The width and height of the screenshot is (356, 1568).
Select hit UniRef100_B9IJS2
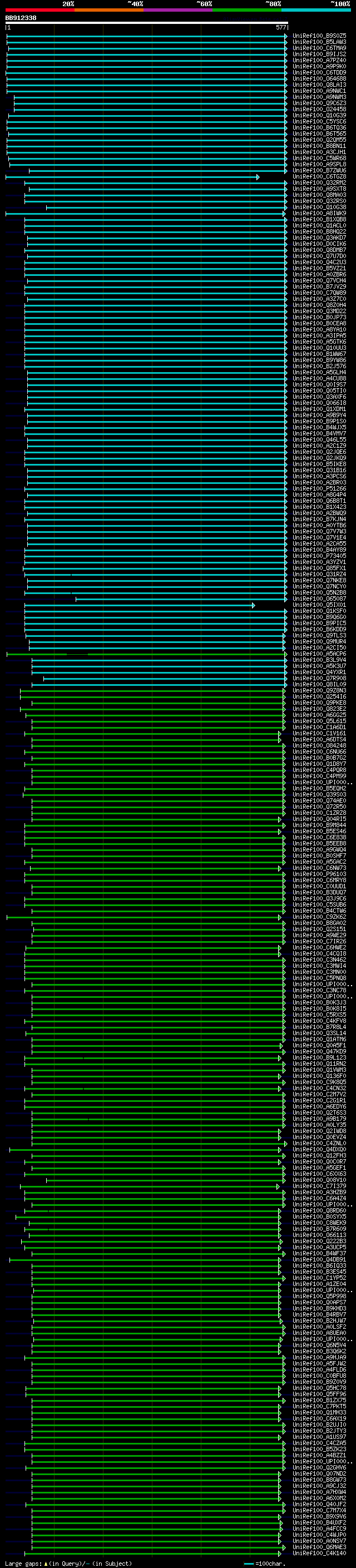[x=319, y=54]
